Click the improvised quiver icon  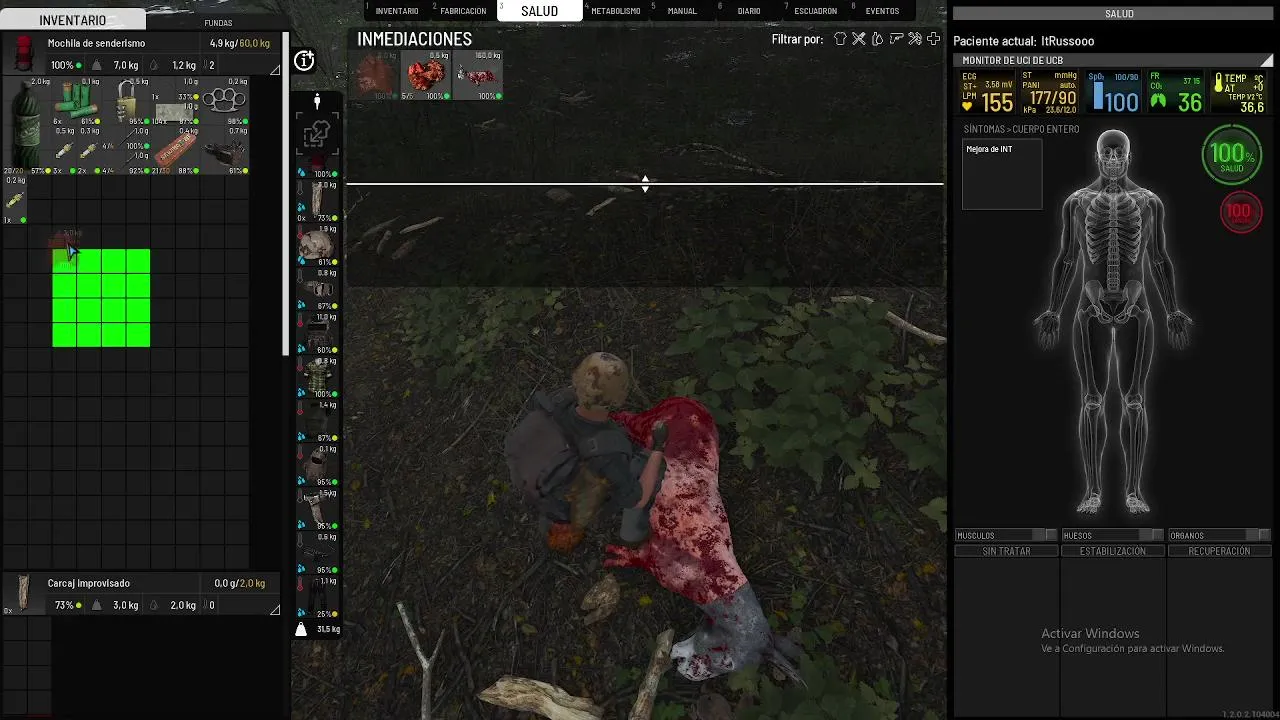point(22,594)
